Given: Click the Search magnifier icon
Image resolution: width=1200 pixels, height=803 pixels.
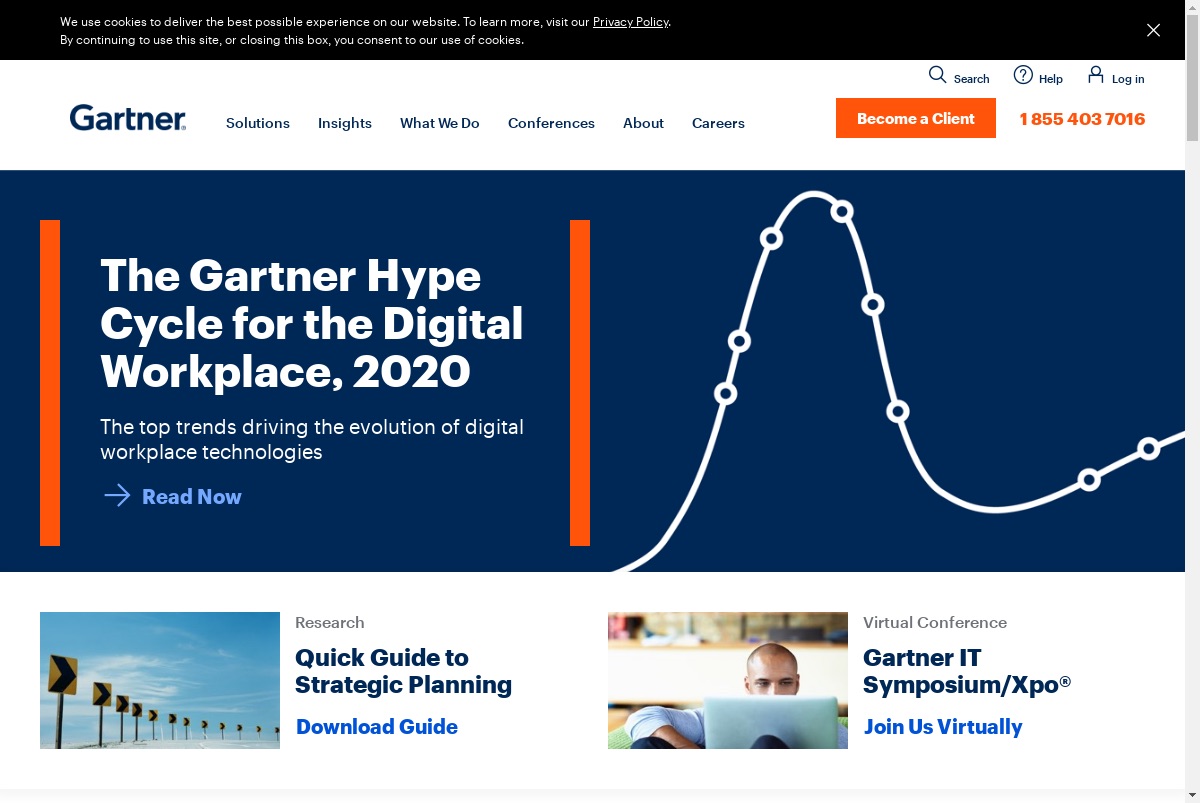Looking at the screenshot, I should tap(937, 75).
